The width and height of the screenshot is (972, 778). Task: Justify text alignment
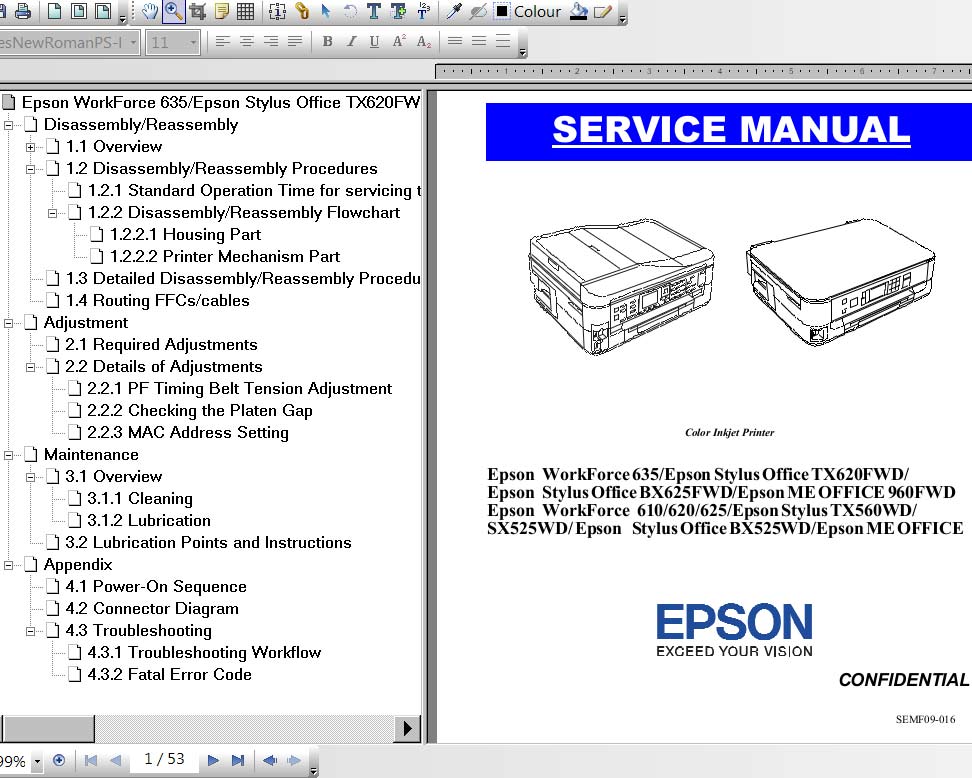pyautogui.click(x=295, y=42)
